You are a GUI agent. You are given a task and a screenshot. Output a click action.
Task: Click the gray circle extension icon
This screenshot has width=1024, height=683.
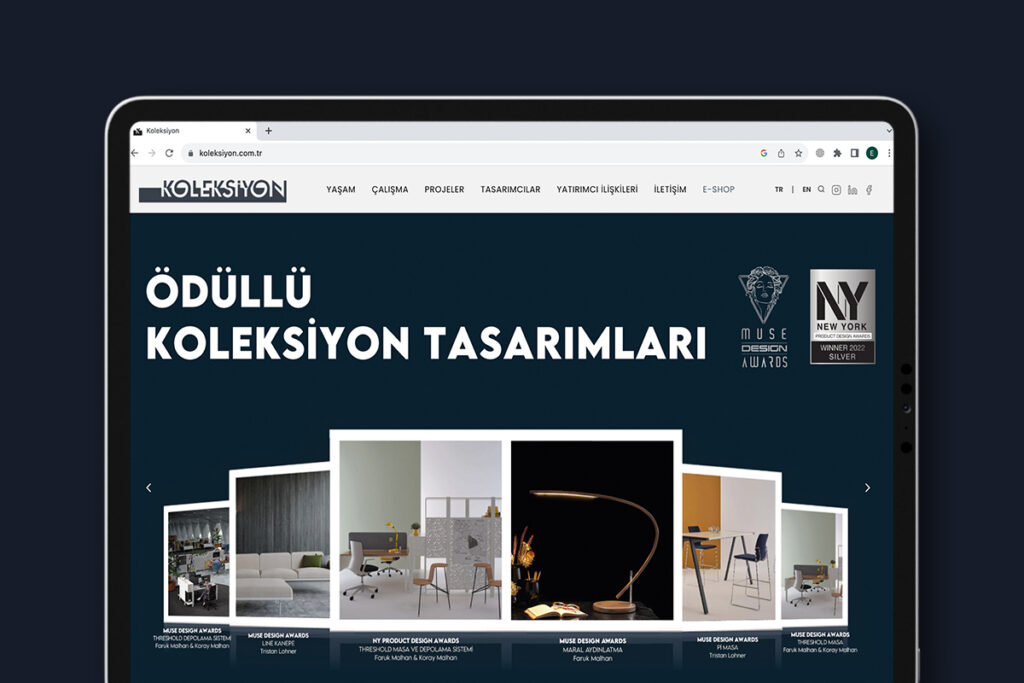pyautogui.click(x=820, y=153)
